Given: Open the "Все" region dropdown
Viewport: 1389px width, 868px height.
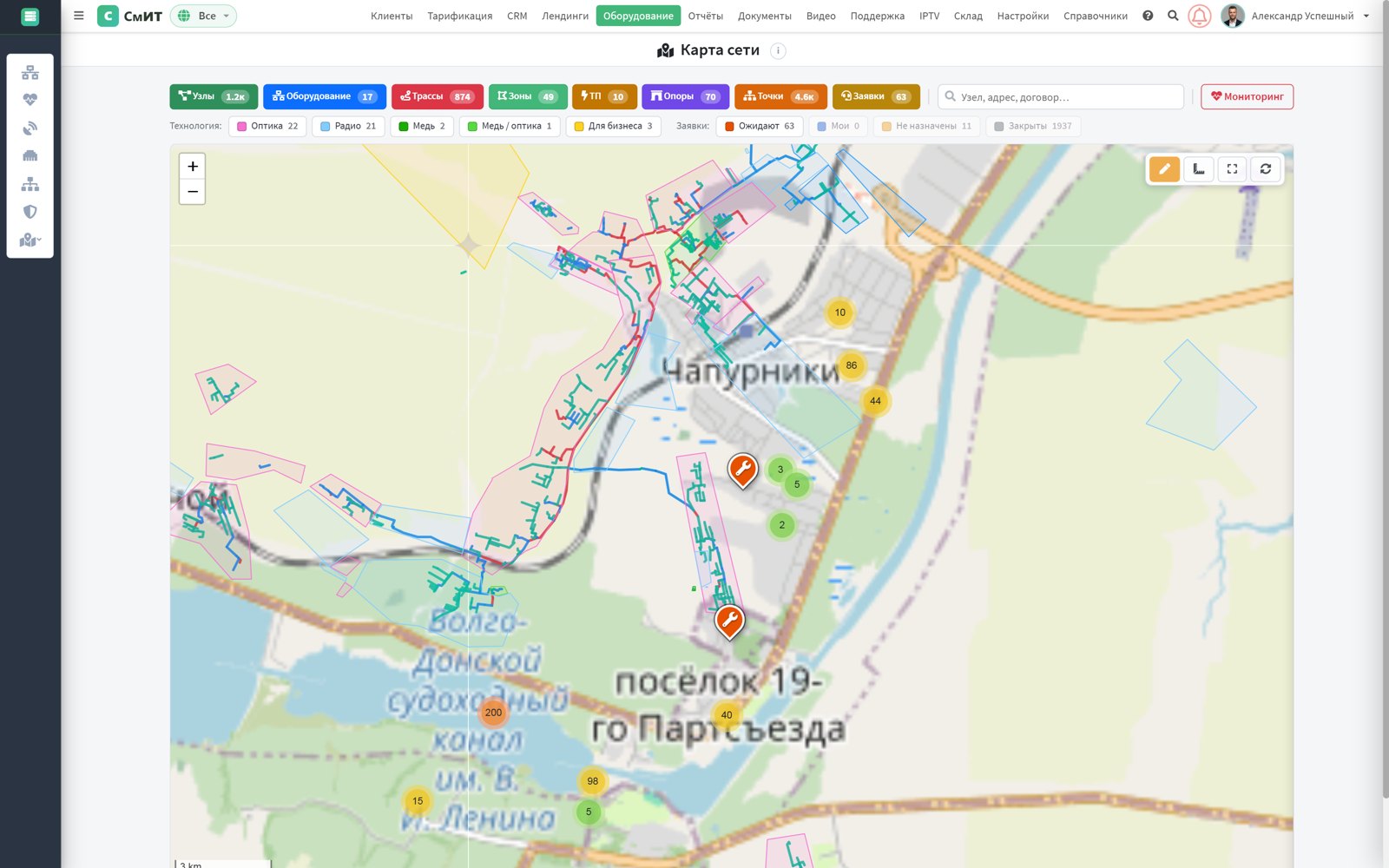Looking at the screenshot, I should [x=203, y=16].
